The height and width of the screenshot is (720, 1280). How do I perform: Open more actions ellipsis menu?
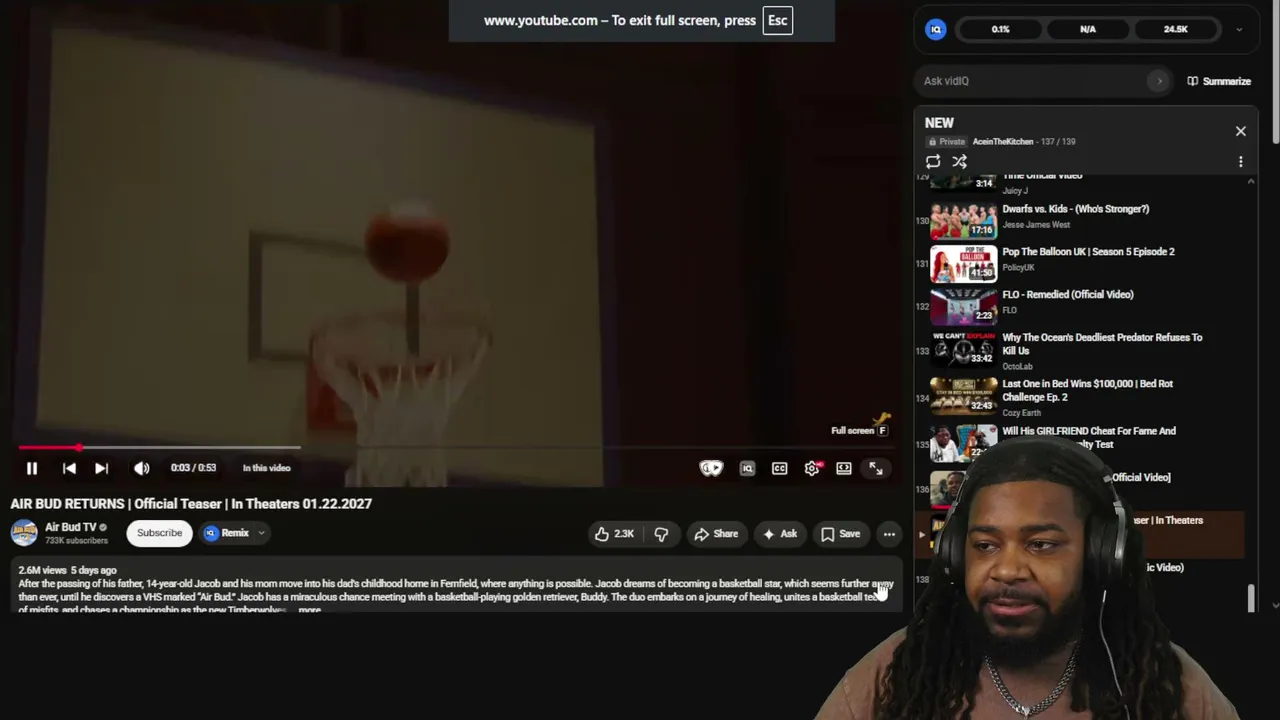889,534
